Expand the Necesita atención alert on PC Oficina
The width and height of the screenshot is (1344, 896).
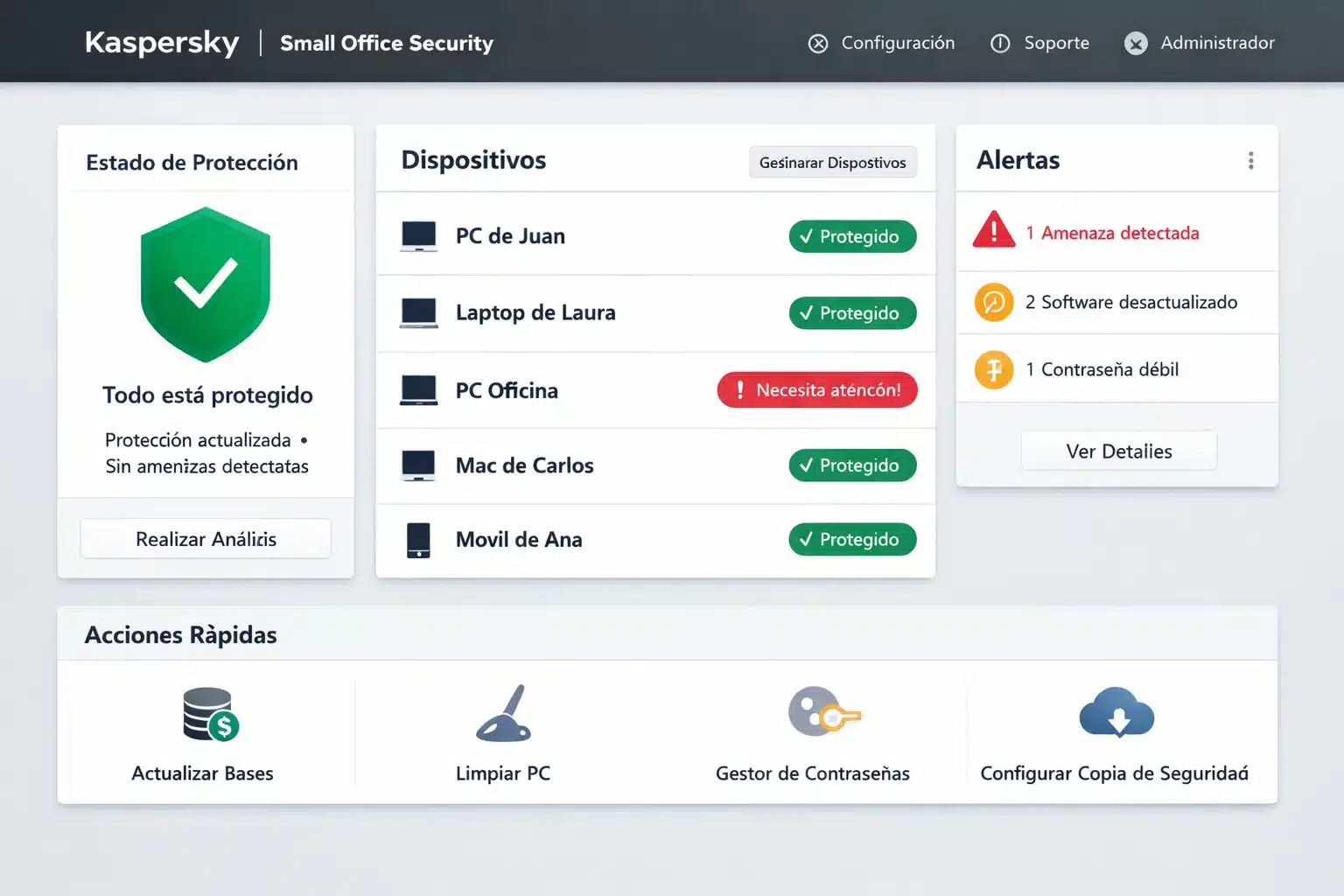[816, 389]
